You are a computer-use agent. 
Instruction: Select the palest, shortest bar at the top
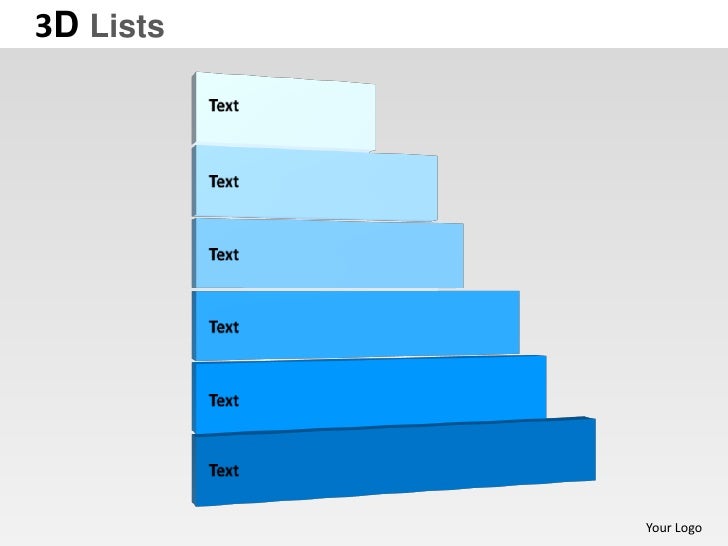pos(284,112)
